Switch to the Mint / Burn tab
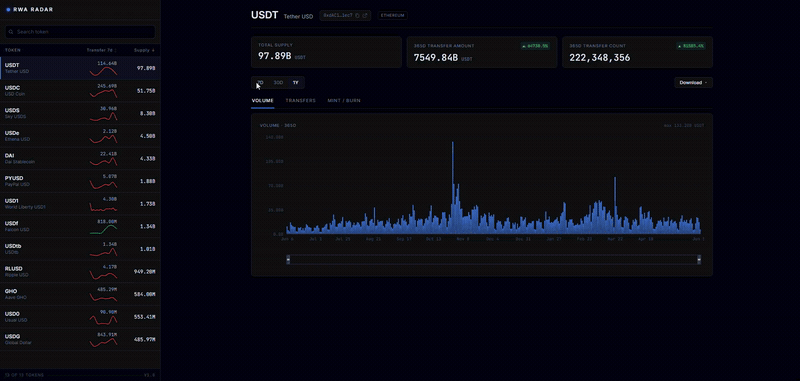Screen dimensions: 800x381 click(x=344, y=100)
